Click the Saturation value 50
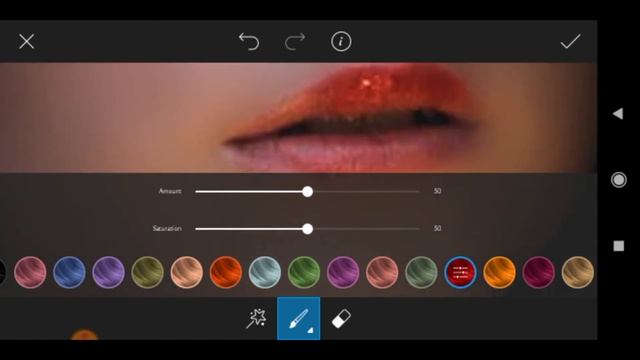The height and width of the screenshot is (360, 640). pos(437,228)
